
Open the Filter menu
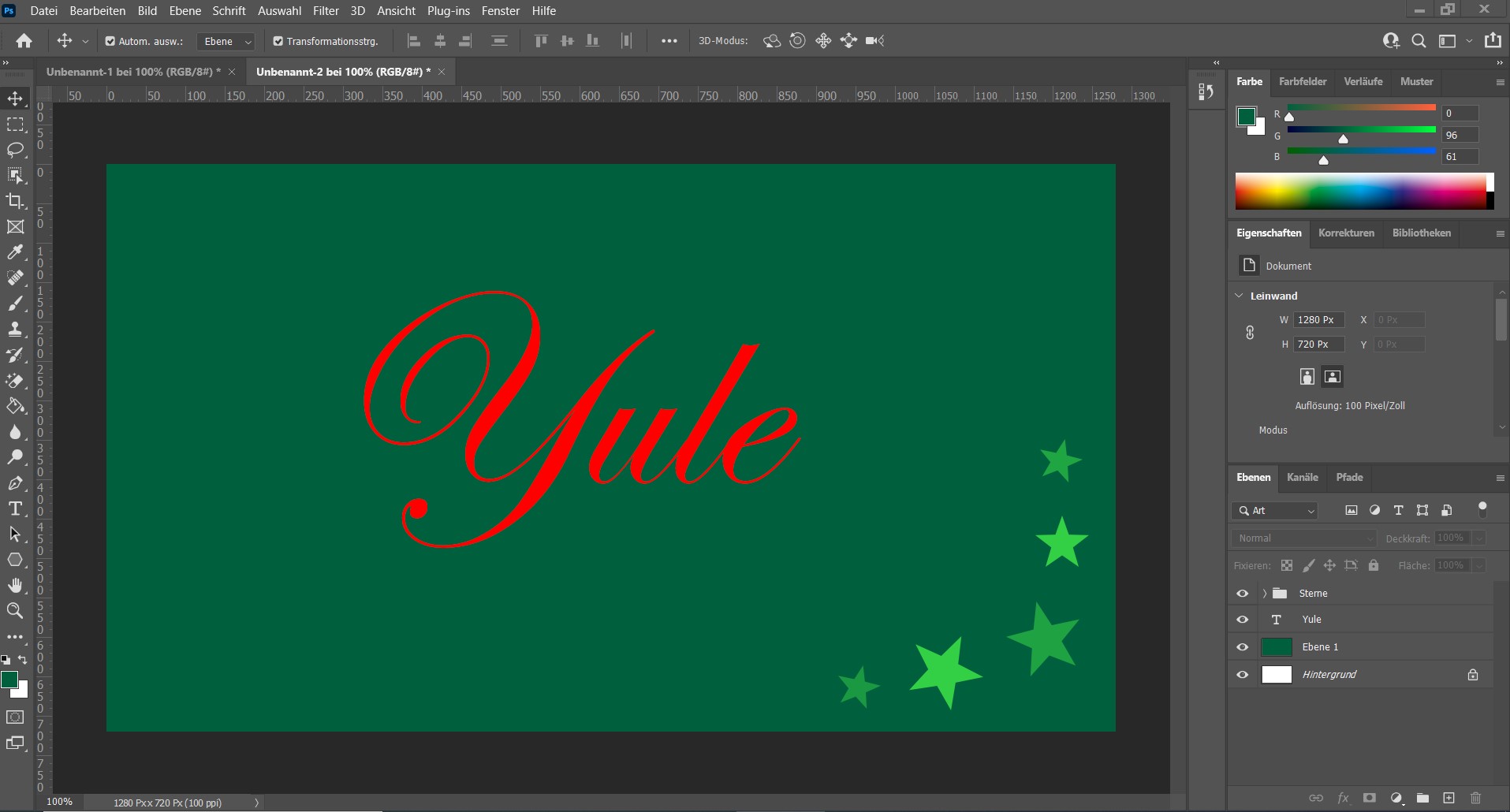[x=326, y=10]
